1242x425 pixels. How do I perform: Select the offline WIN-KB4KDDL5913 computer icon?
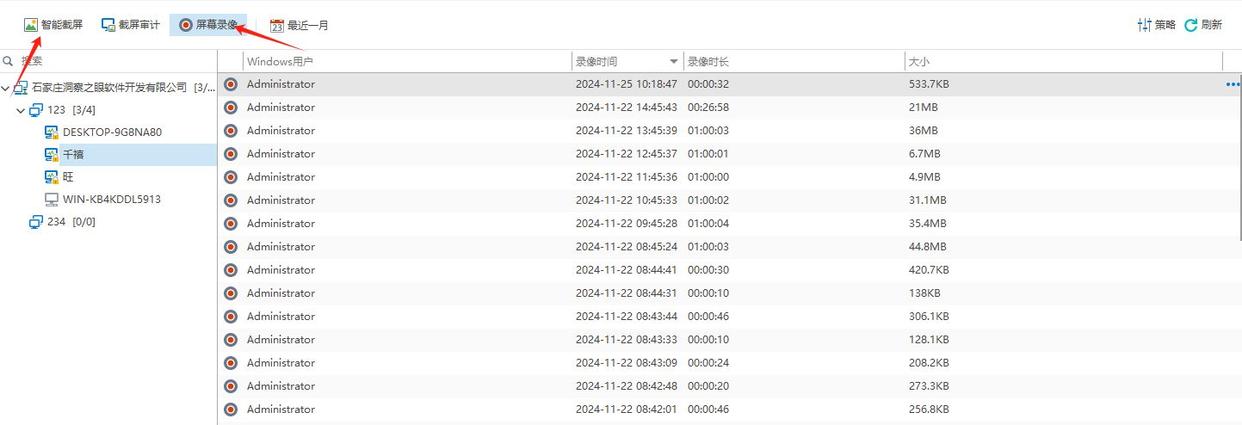pyautogui.click(x=52, y=199)
